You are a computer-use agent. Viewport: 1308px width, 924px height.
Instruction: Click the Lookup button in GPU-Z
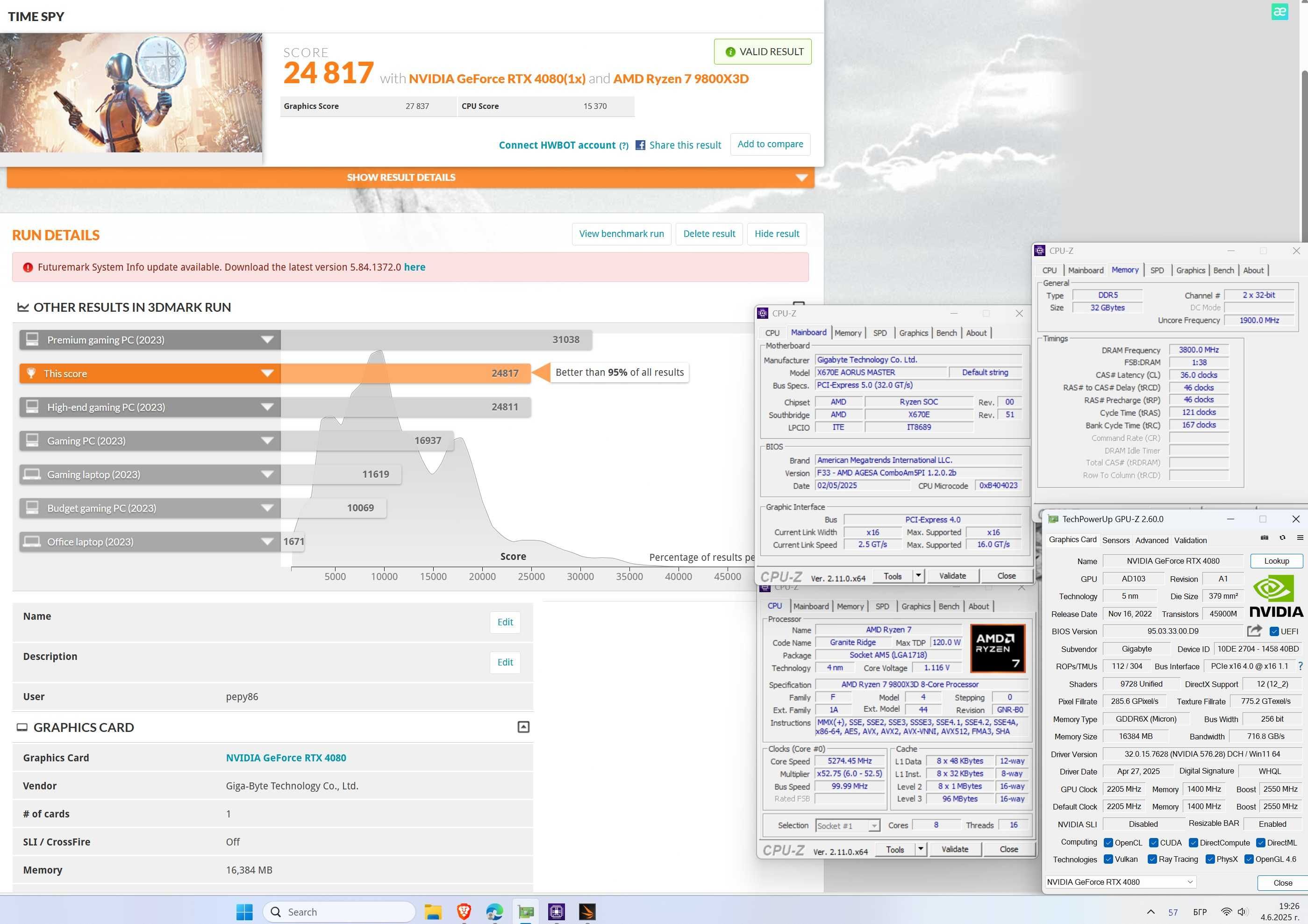1276,560
